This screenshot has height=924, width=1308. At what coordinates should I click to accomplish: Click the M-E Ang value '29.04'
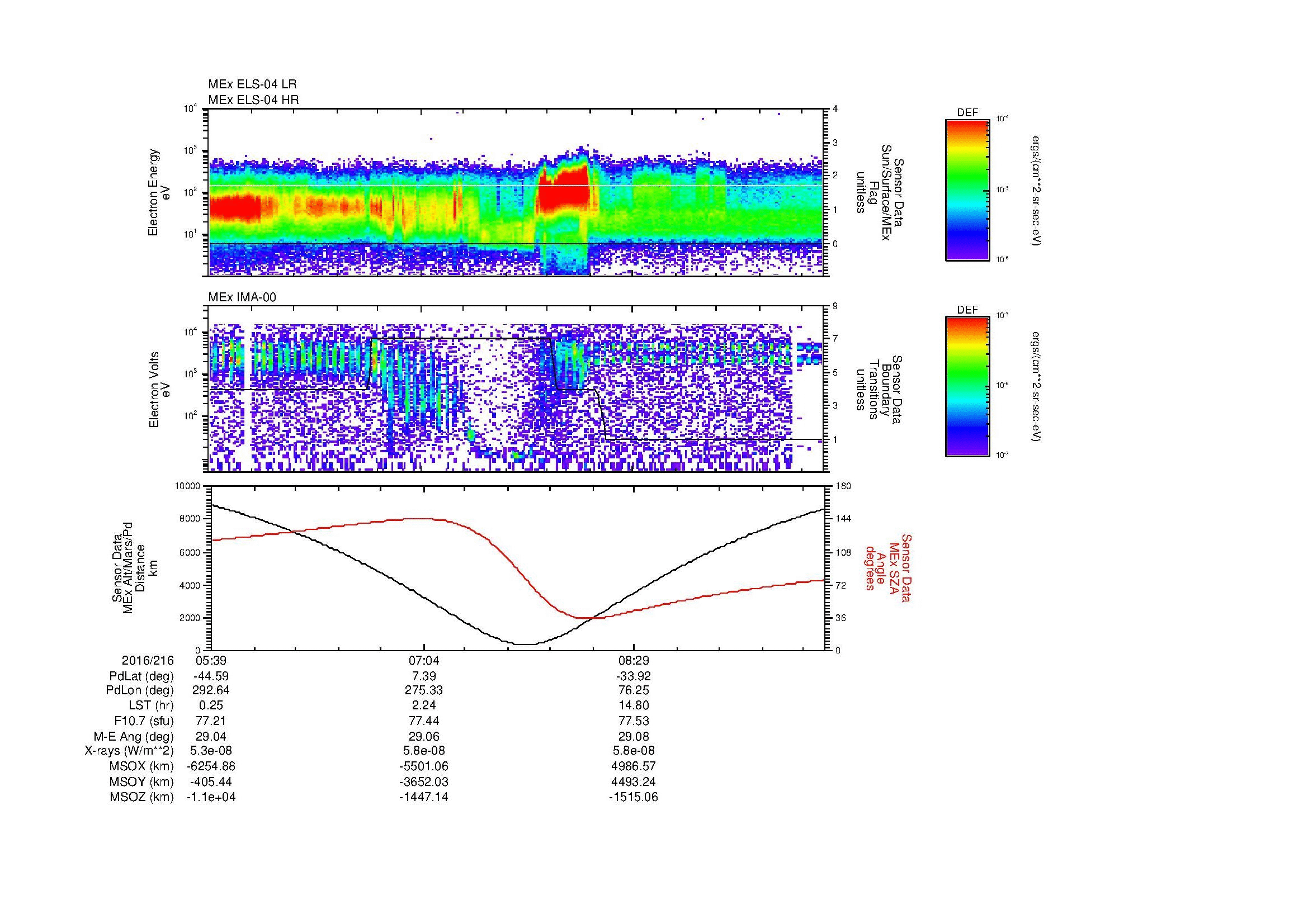[x=211, y=736]
